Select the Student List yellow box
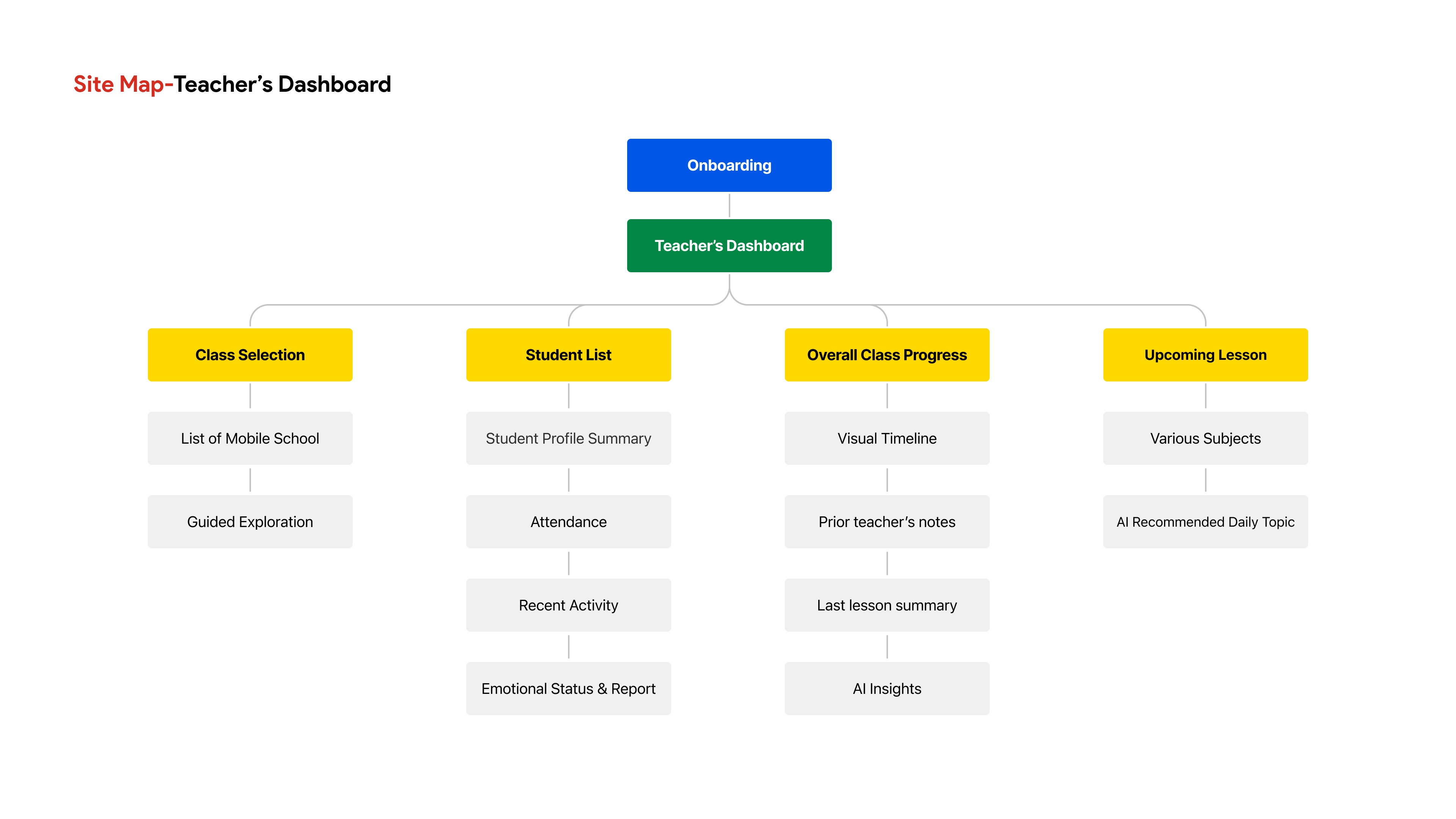The width and height of the screenshot is (1456, 819). 568,355
